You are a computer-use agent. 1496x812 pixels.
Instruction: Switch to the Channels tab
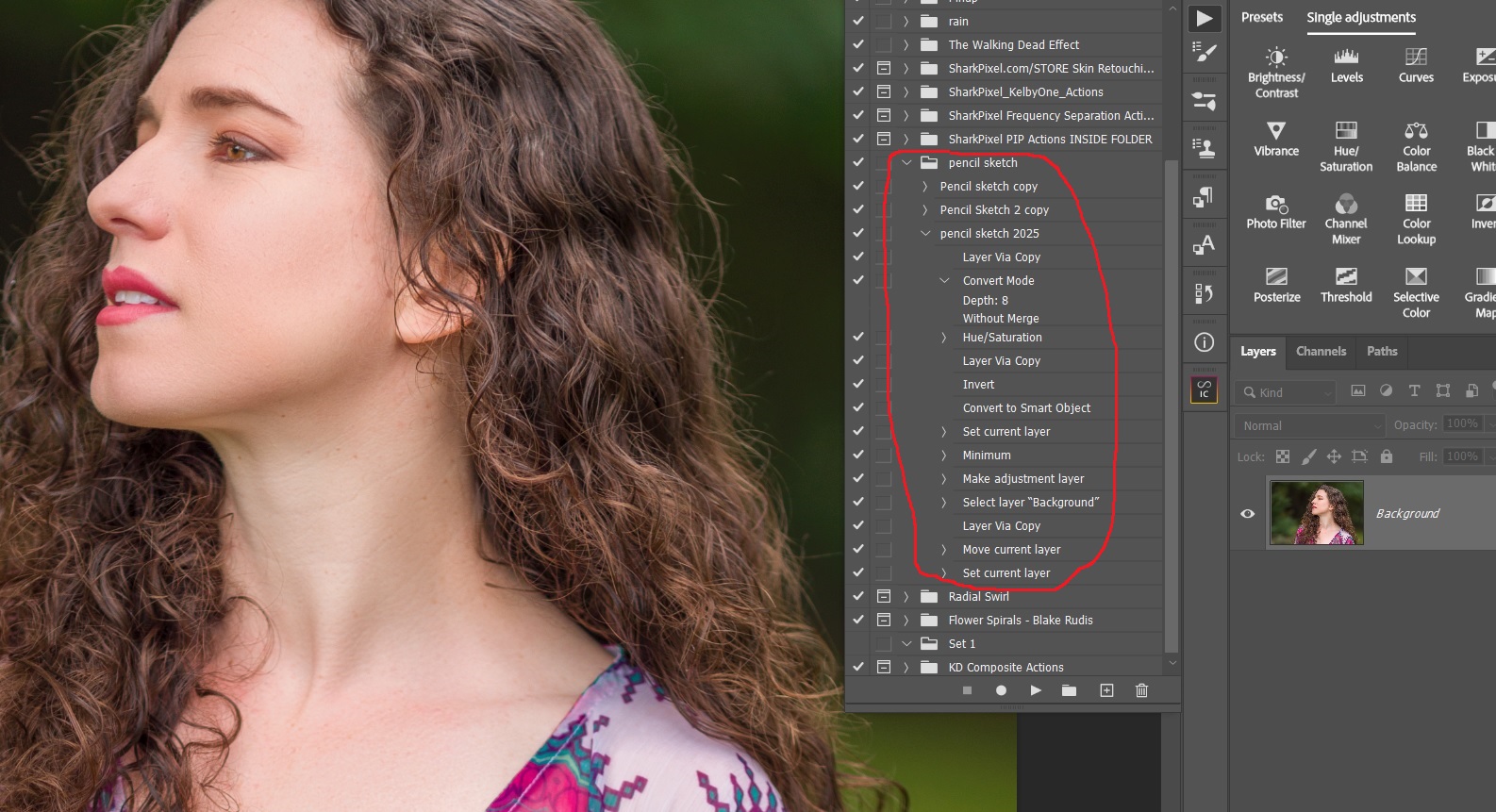[x=1321, y=351]
